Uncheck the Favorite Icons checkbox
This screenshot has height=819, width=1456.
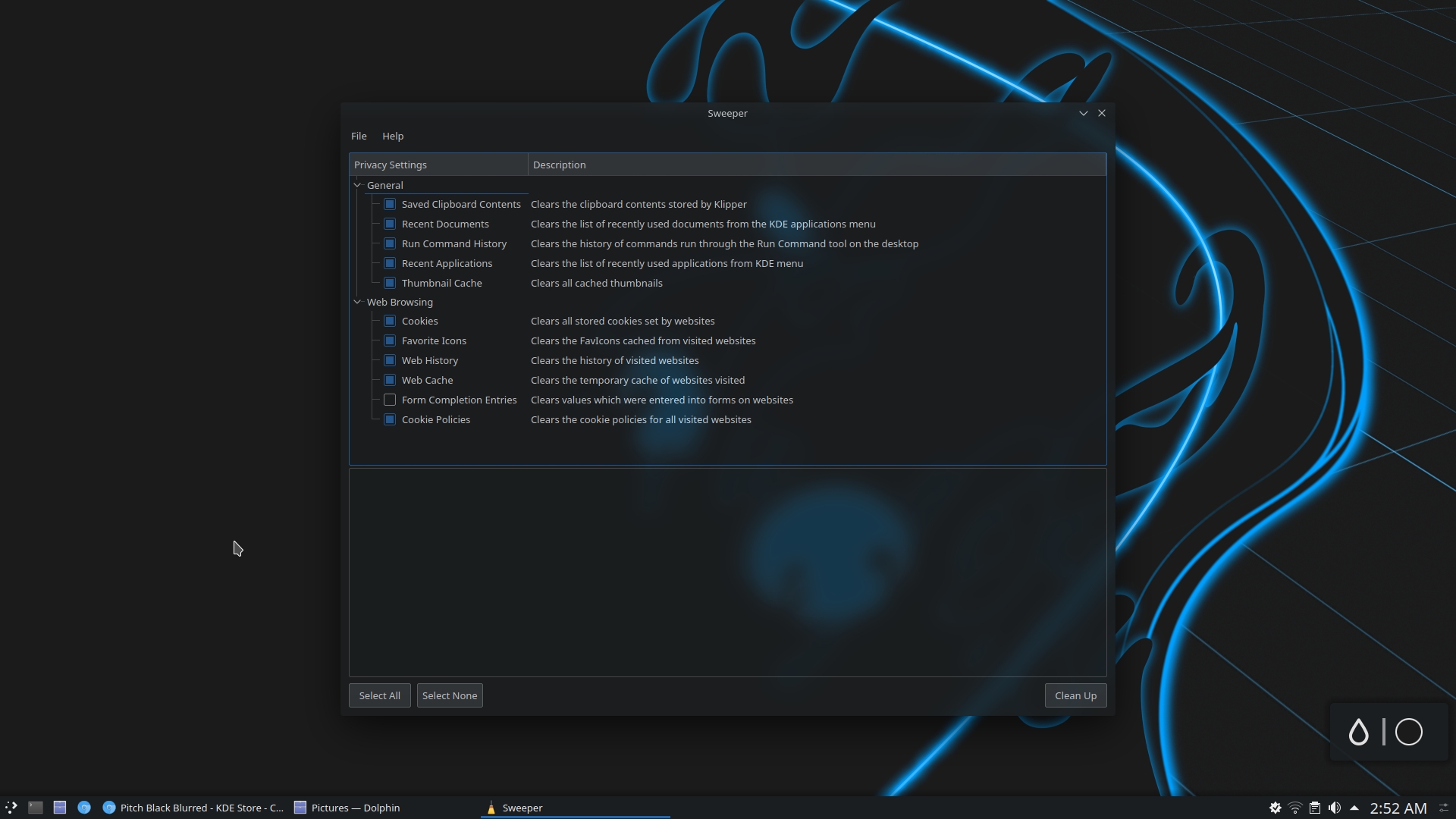(390, 340)
